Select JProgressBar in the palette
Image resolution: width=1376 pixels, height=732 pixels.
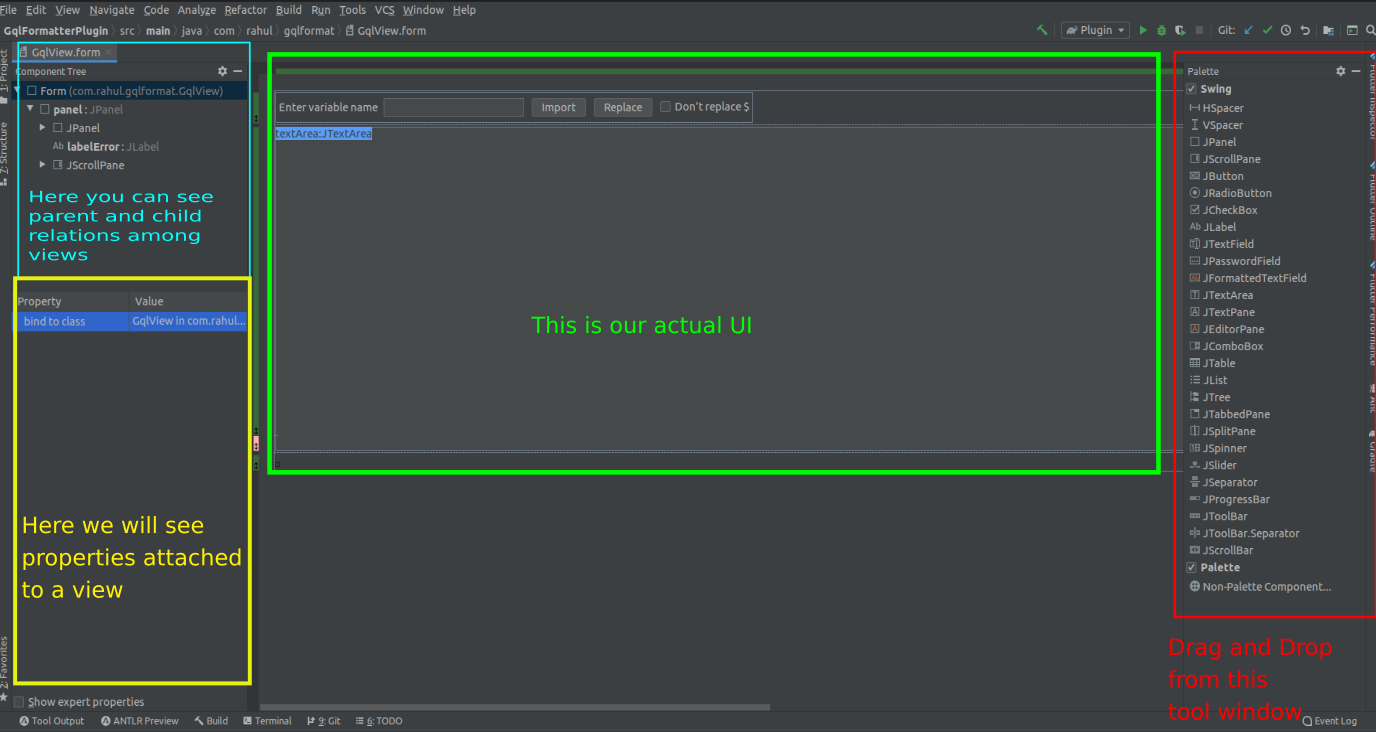[x=1229, y=499]
